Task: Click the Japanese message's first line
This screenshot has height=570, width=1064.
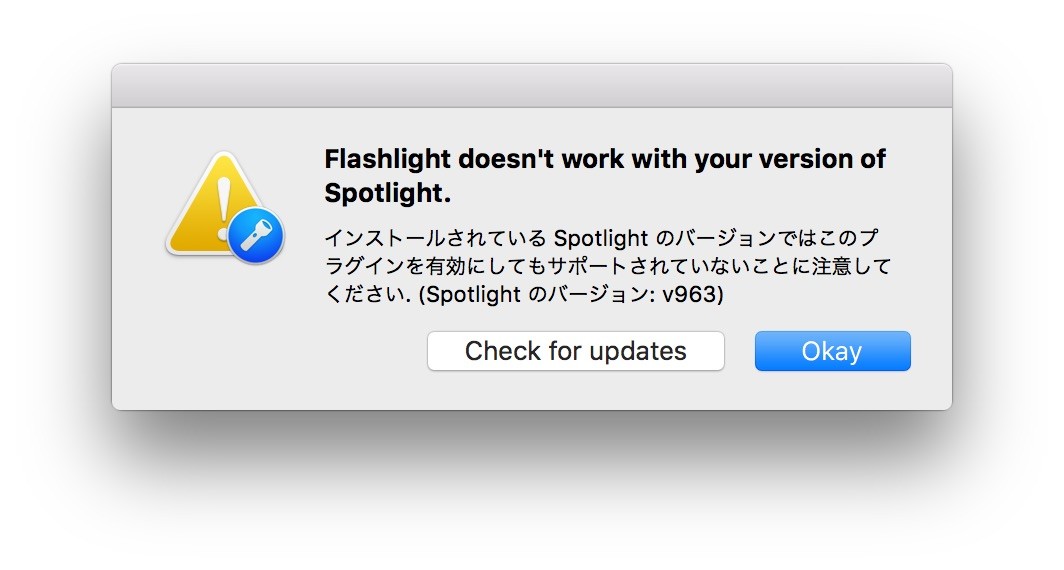Action: pyautogui.click(x=601, y=240)
